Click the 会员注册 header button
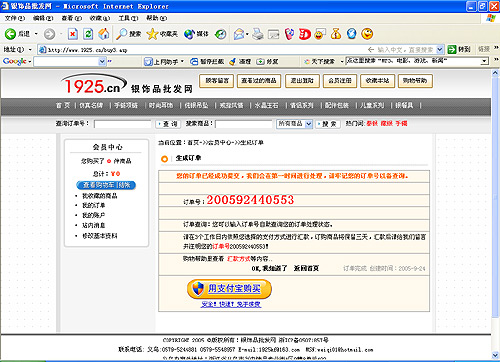 340,81
